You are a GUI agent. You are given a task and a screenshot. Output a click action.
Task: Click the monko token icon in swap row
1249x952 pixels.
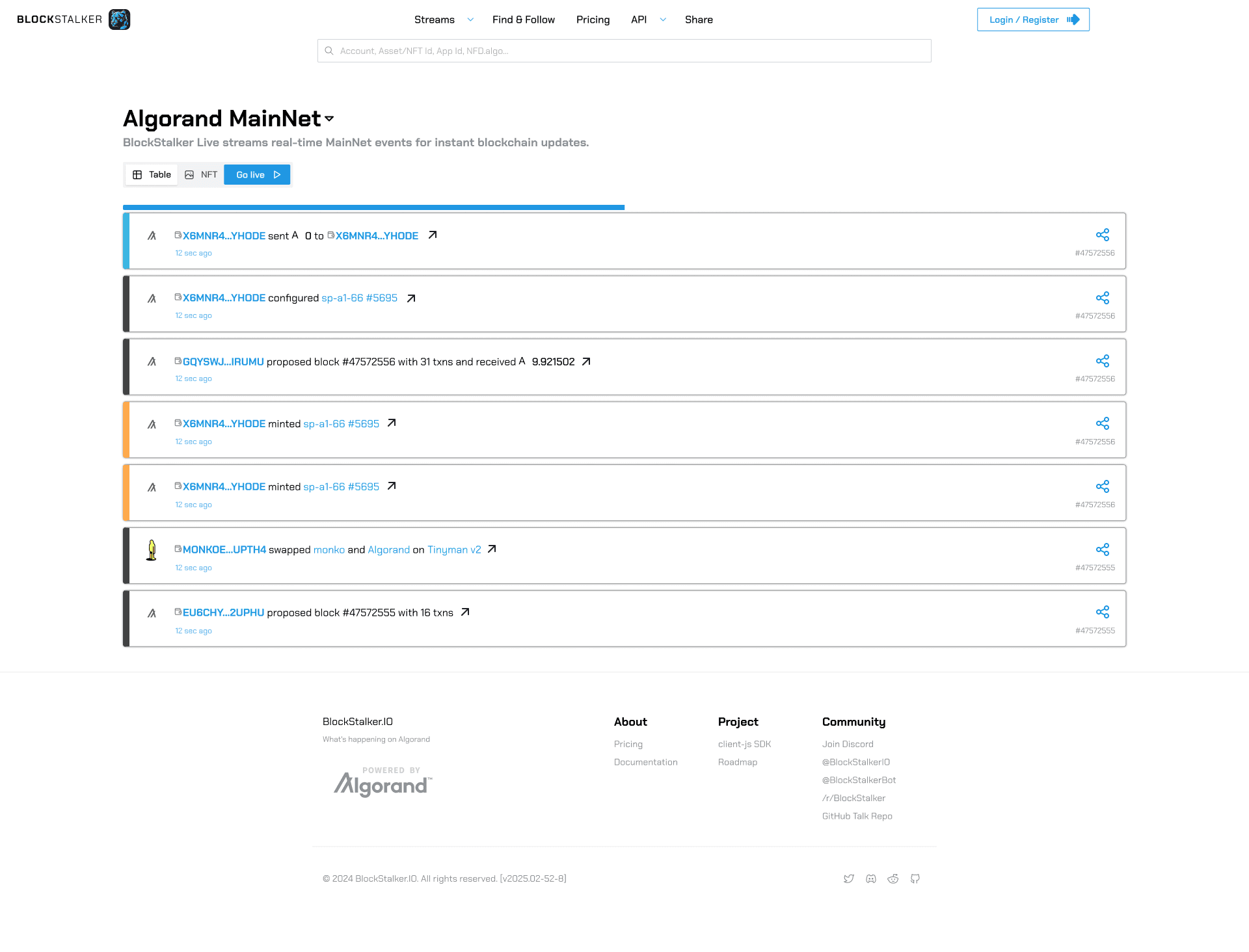pos(152,550)
